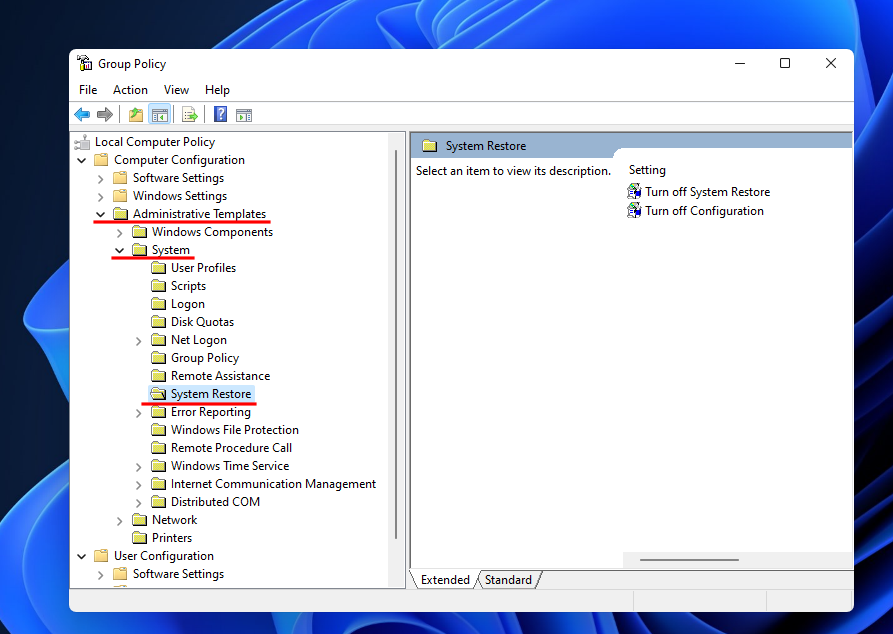893x634 pixels.
Task: Open the View menu
Action: (176, 90)
